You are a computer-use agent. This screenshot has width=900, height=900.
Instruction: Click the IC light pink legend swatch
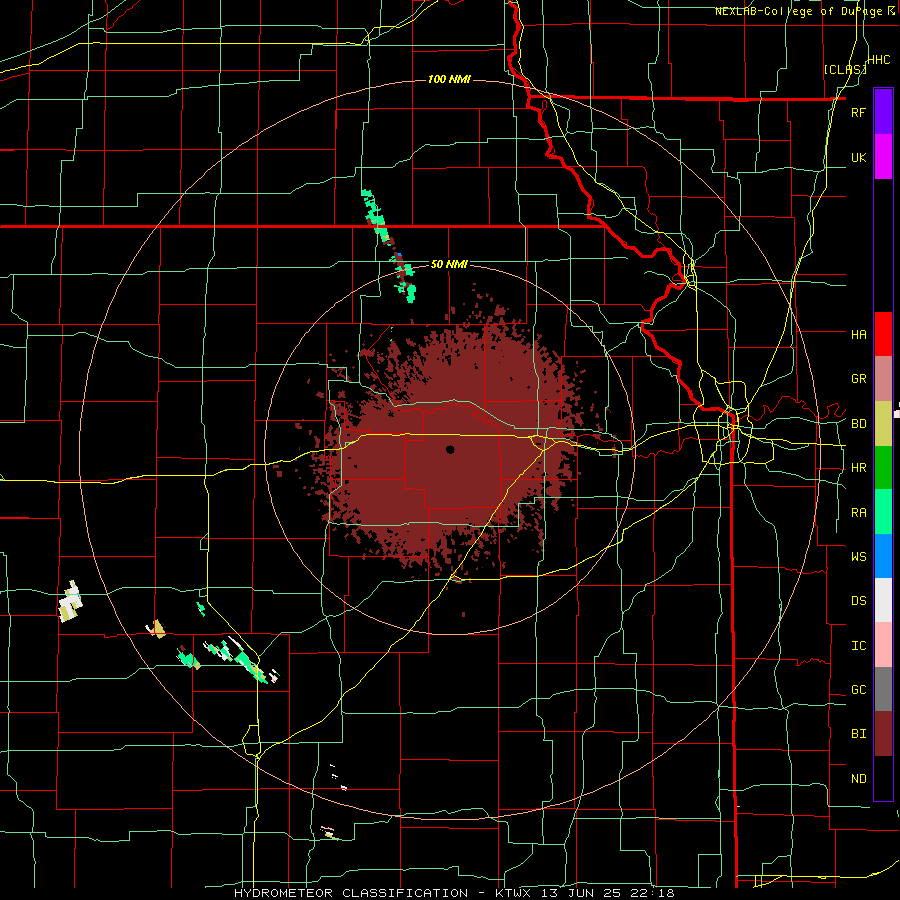[x=883, y=645]
